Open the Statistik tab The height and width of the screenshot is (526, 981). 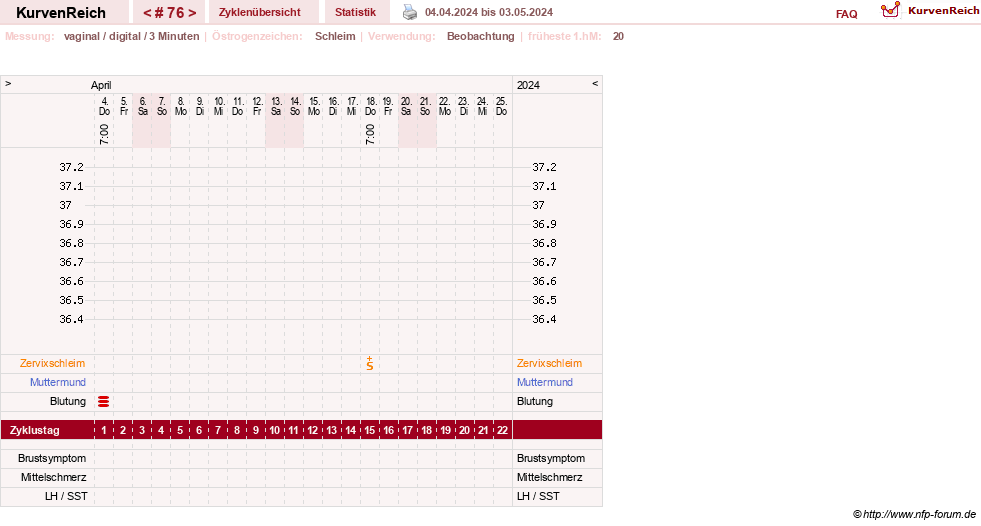[x=355, y=12]
